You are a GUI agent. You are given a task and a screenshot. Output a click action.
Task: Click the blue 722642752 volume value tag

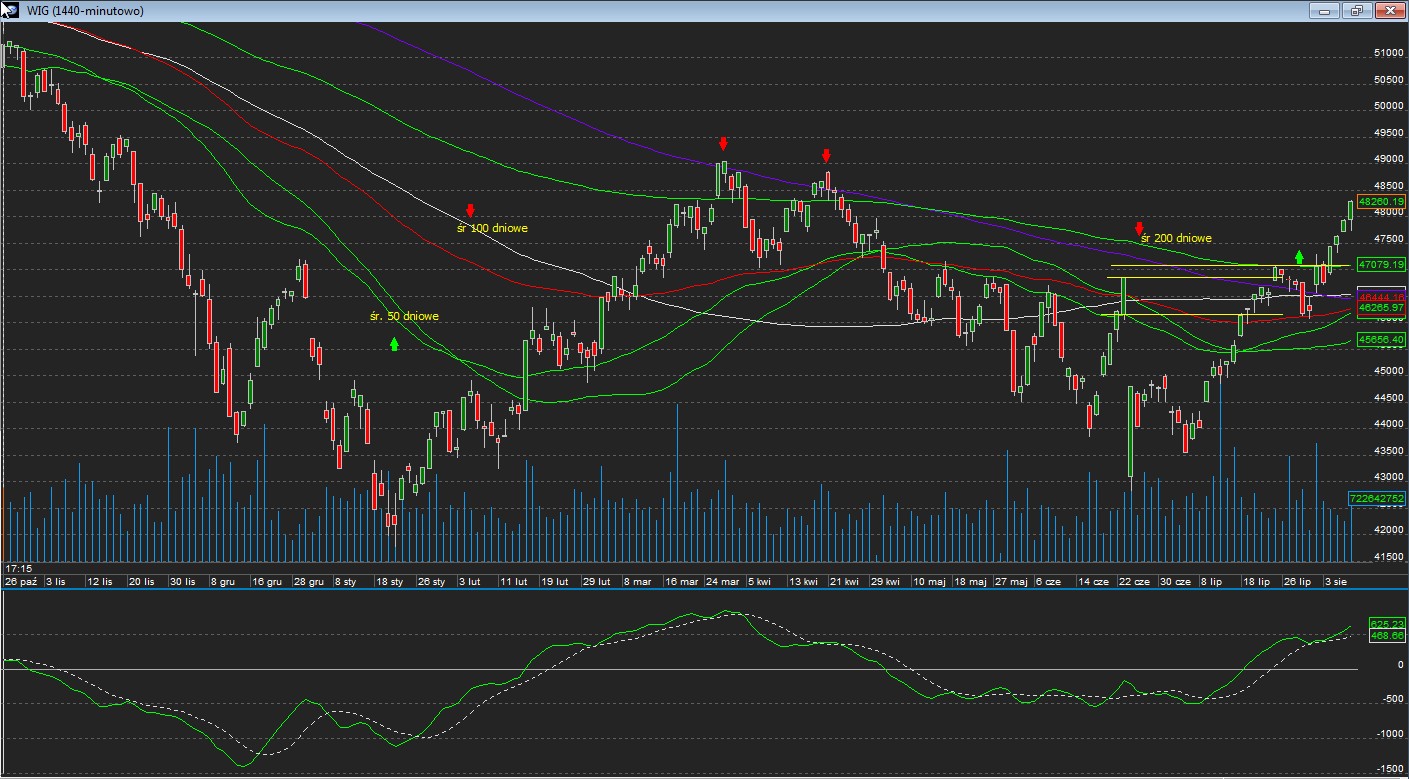click(x=1377, y=497)
